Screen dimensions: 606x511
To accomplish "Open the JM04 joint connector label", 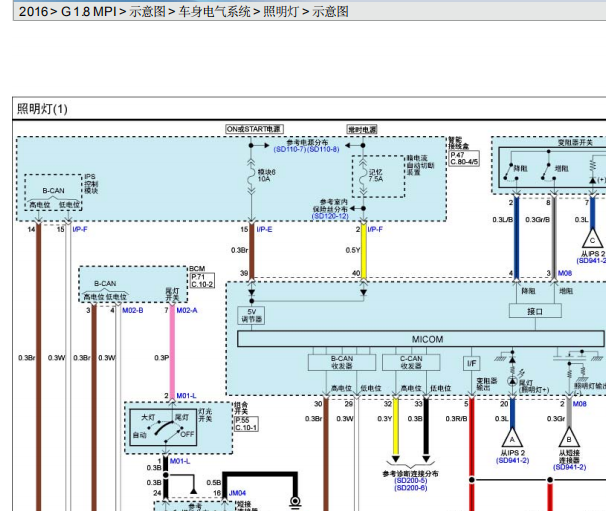I will pyautogui.click(x=237, y=493).
